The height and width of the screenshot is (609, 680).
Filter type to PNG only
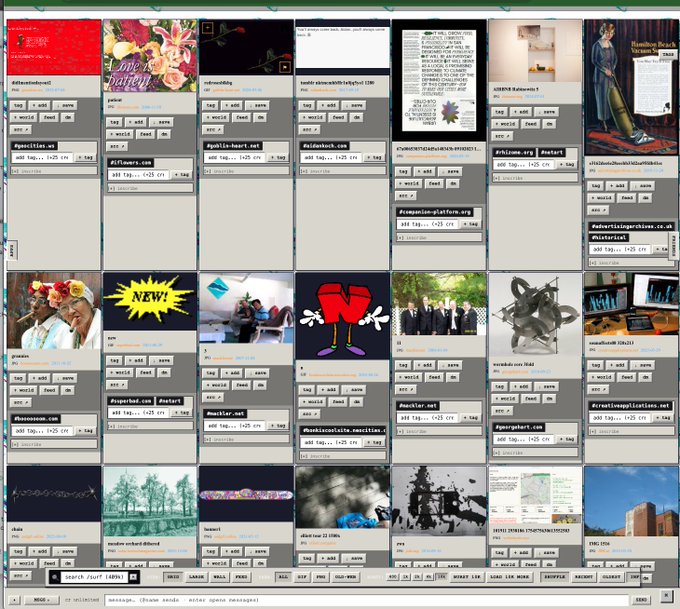[x=321, y=577]
